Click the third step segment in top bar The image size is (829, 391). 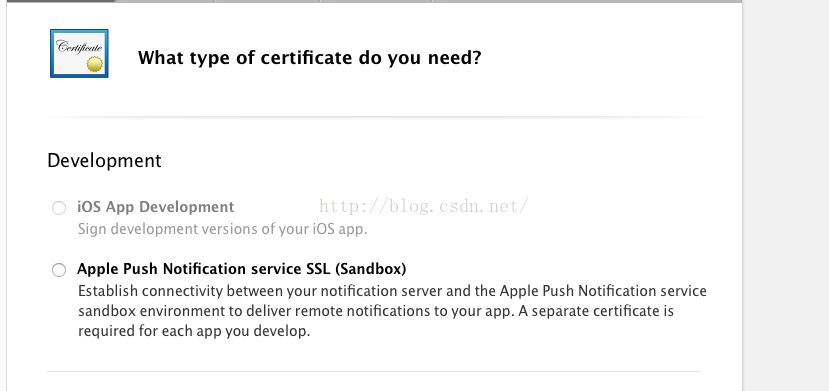pyautogui.click(x=269, y=1)
